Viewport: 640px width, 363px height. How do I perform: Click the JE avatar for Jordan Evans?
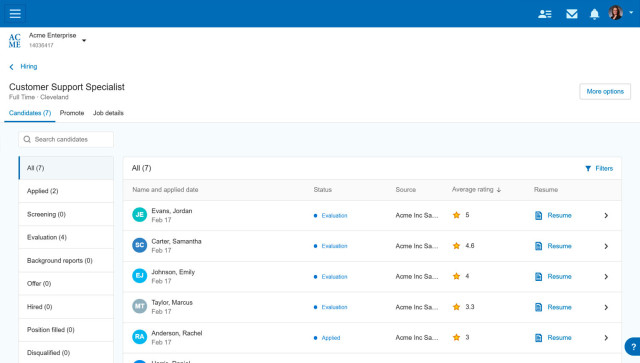click(140, 215)
